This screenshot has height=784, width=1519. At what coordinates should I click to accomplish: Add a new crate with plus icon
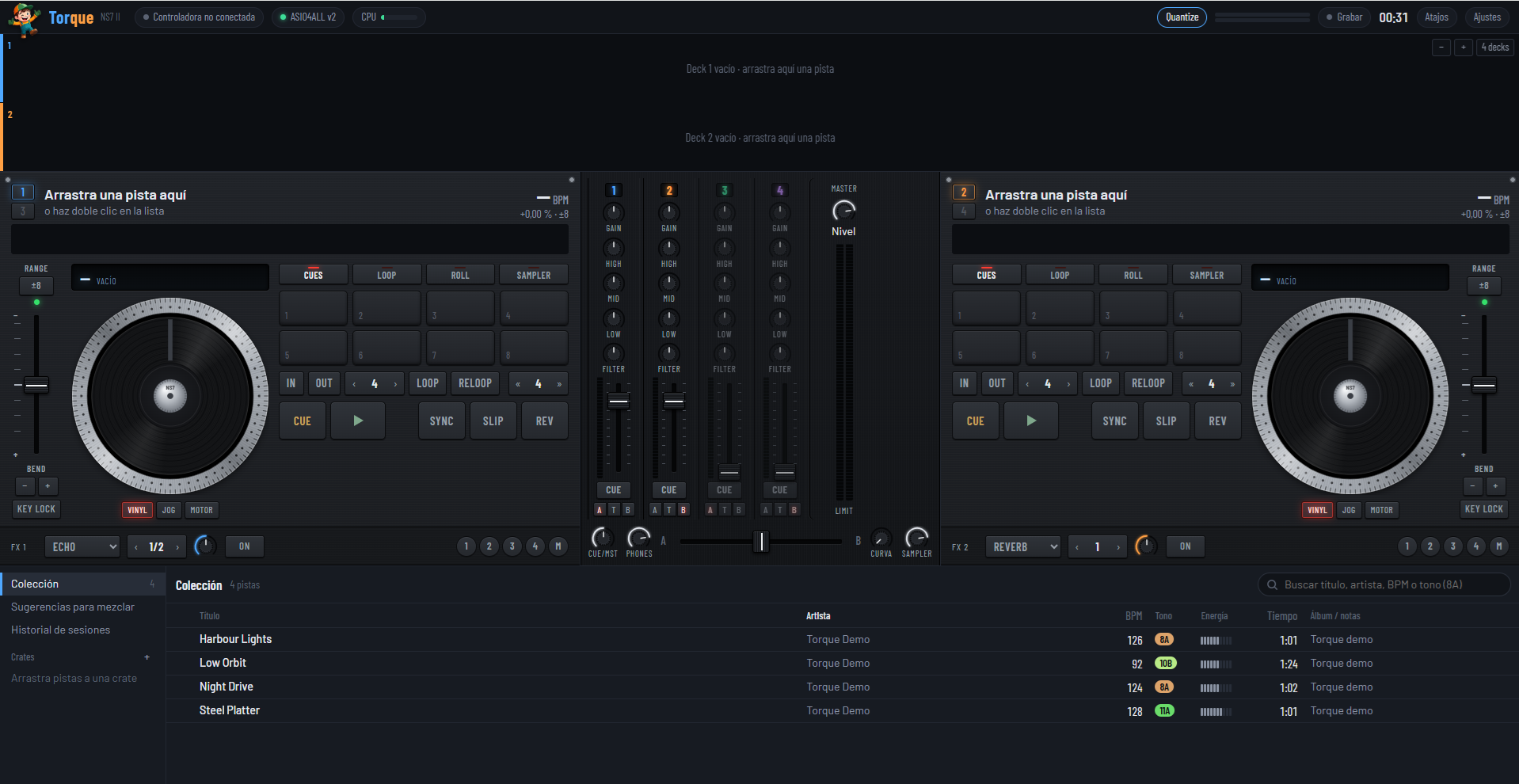click(147, 657)
